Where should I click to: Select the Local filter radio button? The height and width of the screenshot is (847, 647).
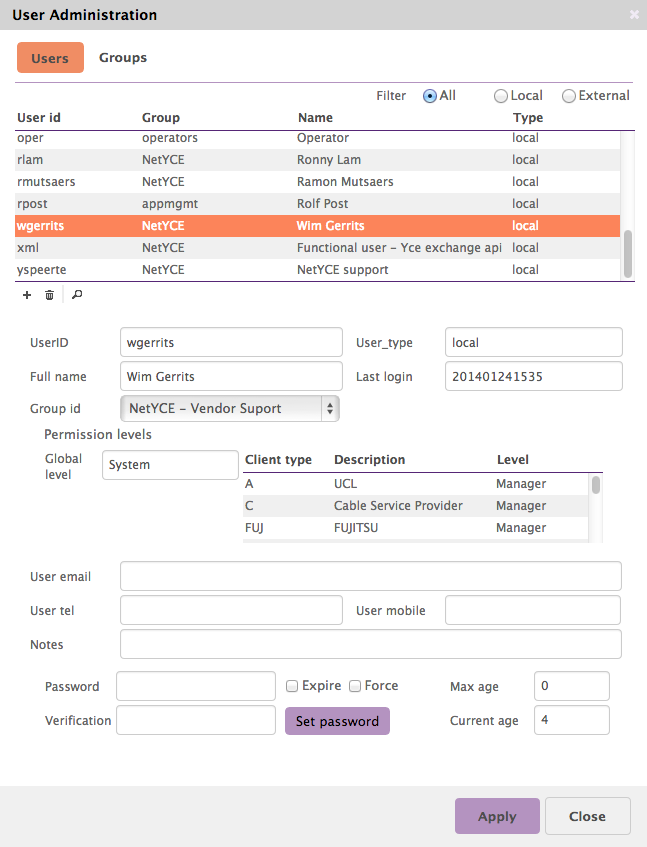pyautogui.click(x=501, y=96)
